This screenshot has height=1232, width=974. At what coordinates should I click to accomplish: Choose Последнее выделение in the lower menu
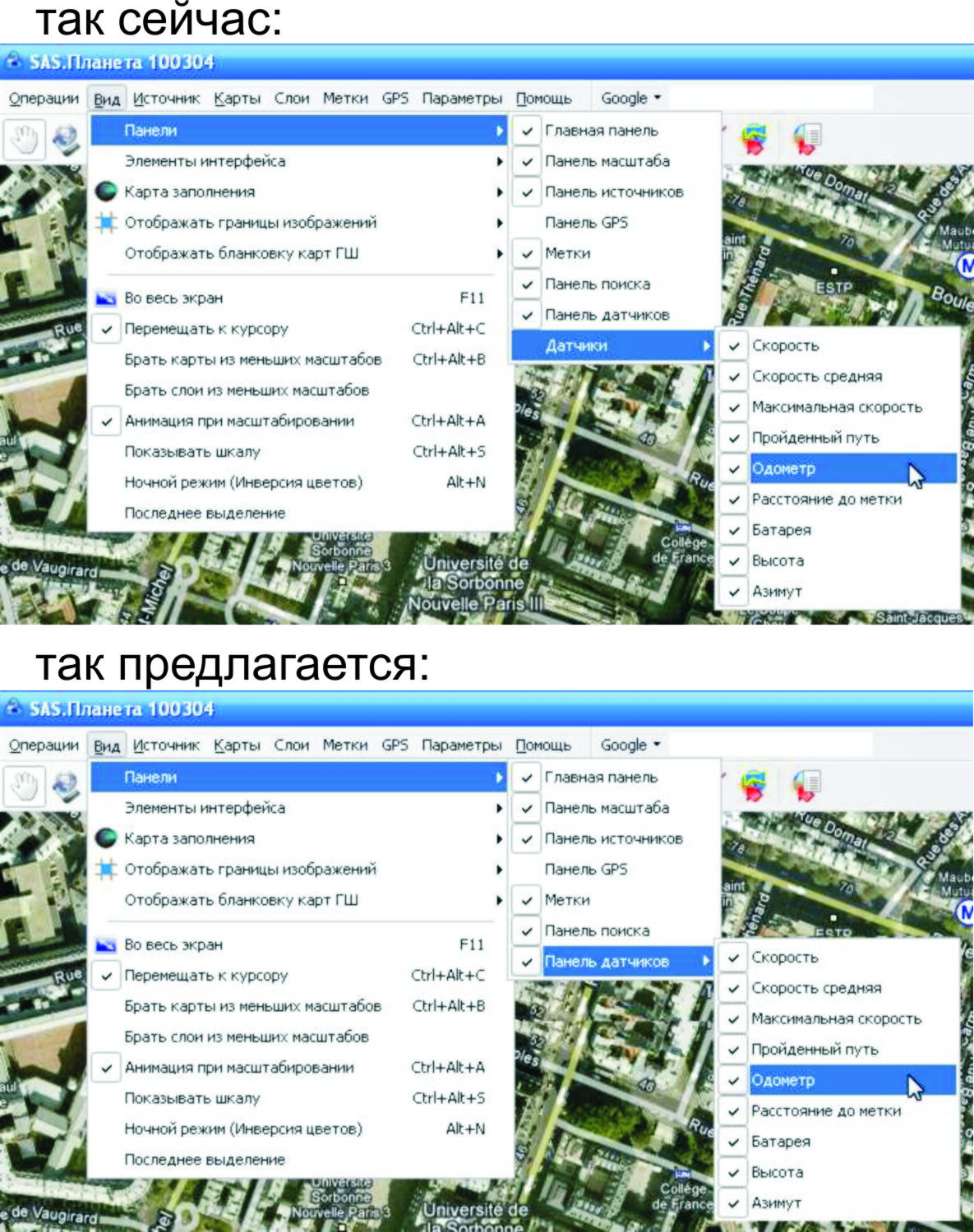coord(205,1160)
